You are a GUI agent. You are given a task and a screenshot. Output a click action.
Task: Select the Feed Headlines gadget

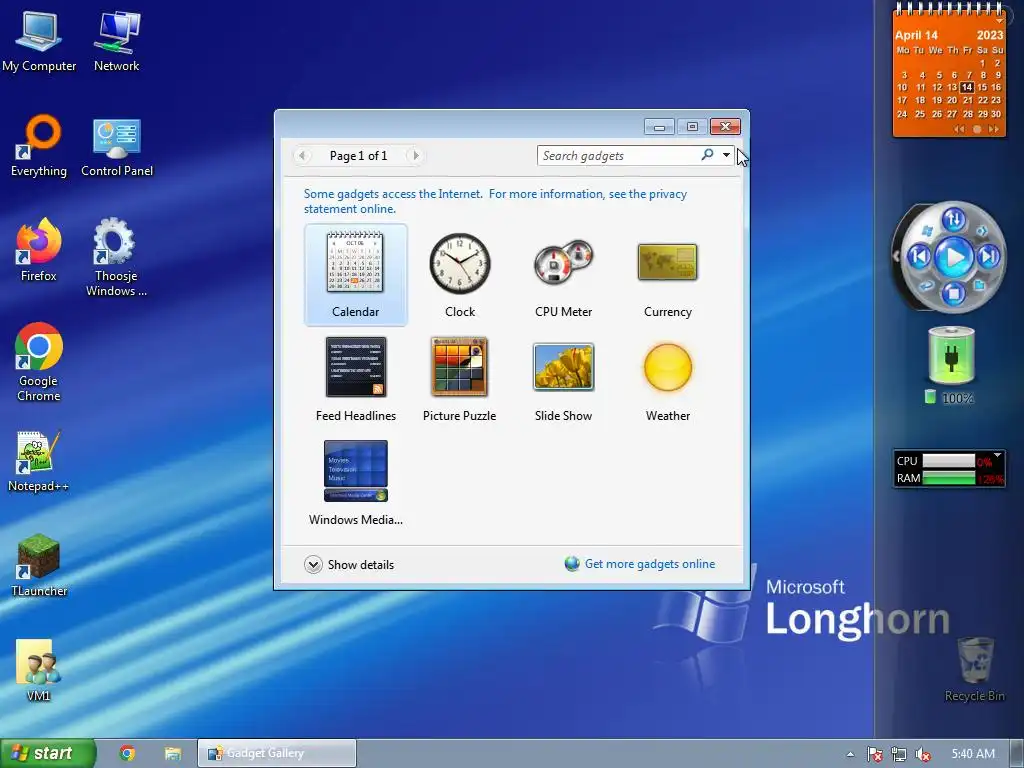click(x=355, y=379)
